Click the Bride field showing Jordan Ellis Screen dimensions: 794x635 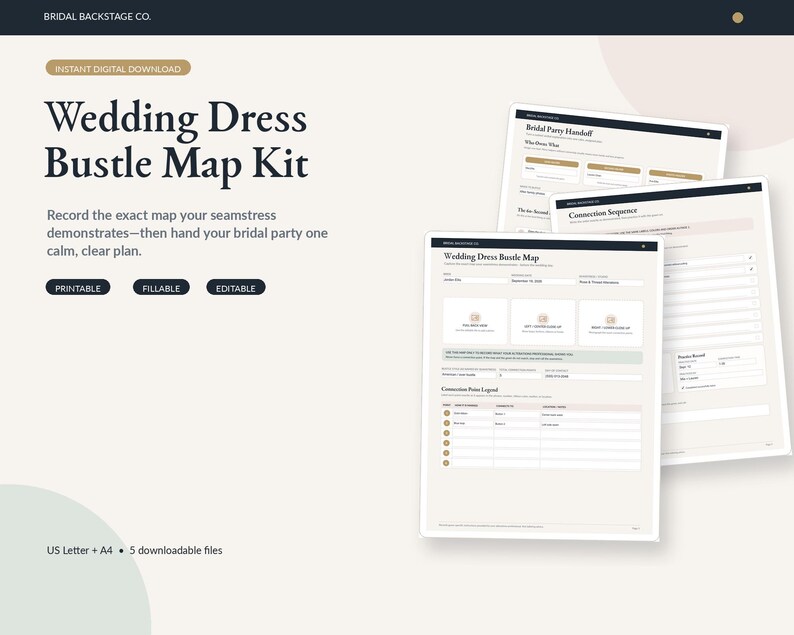(475, 280)
